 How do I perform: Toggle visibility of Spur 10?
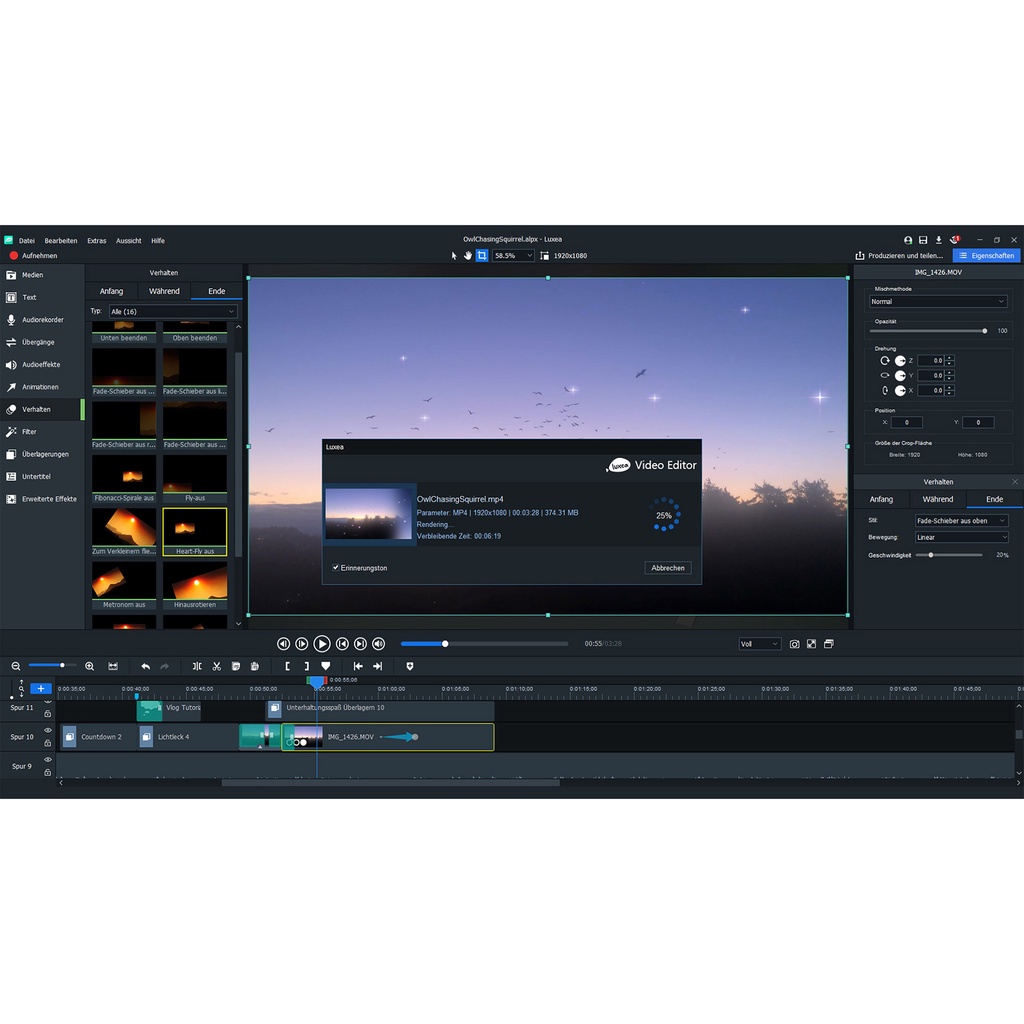click(48, 730)
